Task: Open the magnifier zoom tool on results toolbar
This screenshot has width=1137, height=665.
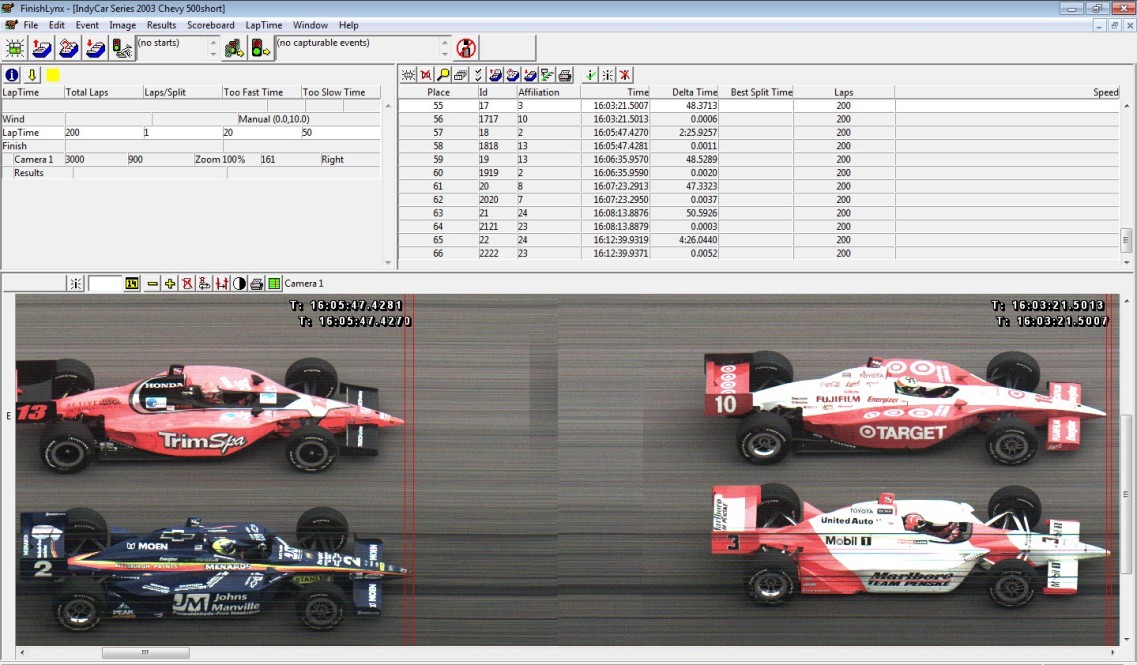Action: click(x=441, y=74)
